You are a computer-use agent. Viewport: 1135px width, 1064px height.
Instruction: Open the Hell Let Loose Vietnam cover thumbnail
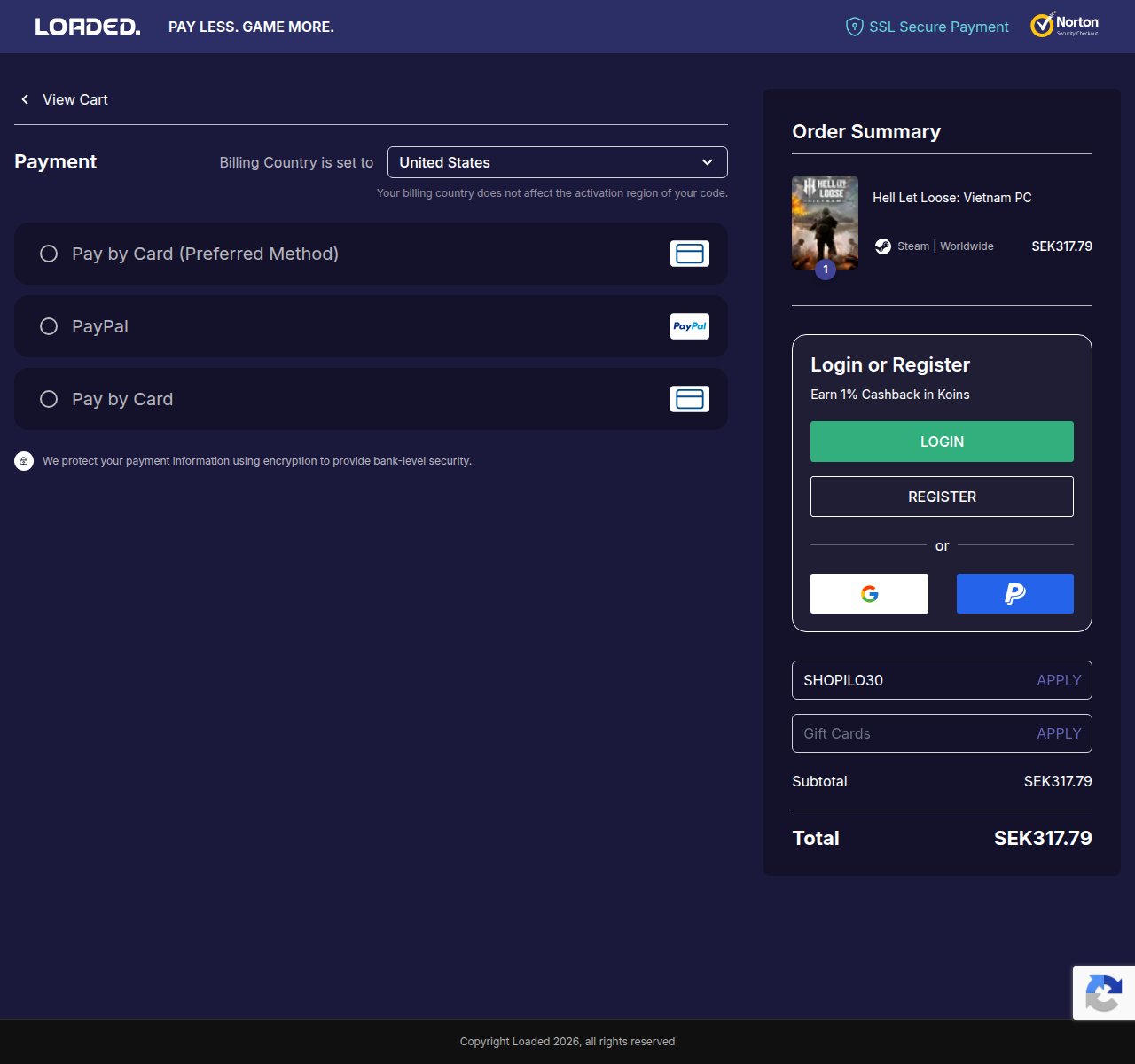pyautogui.click(x=825, y=222)
